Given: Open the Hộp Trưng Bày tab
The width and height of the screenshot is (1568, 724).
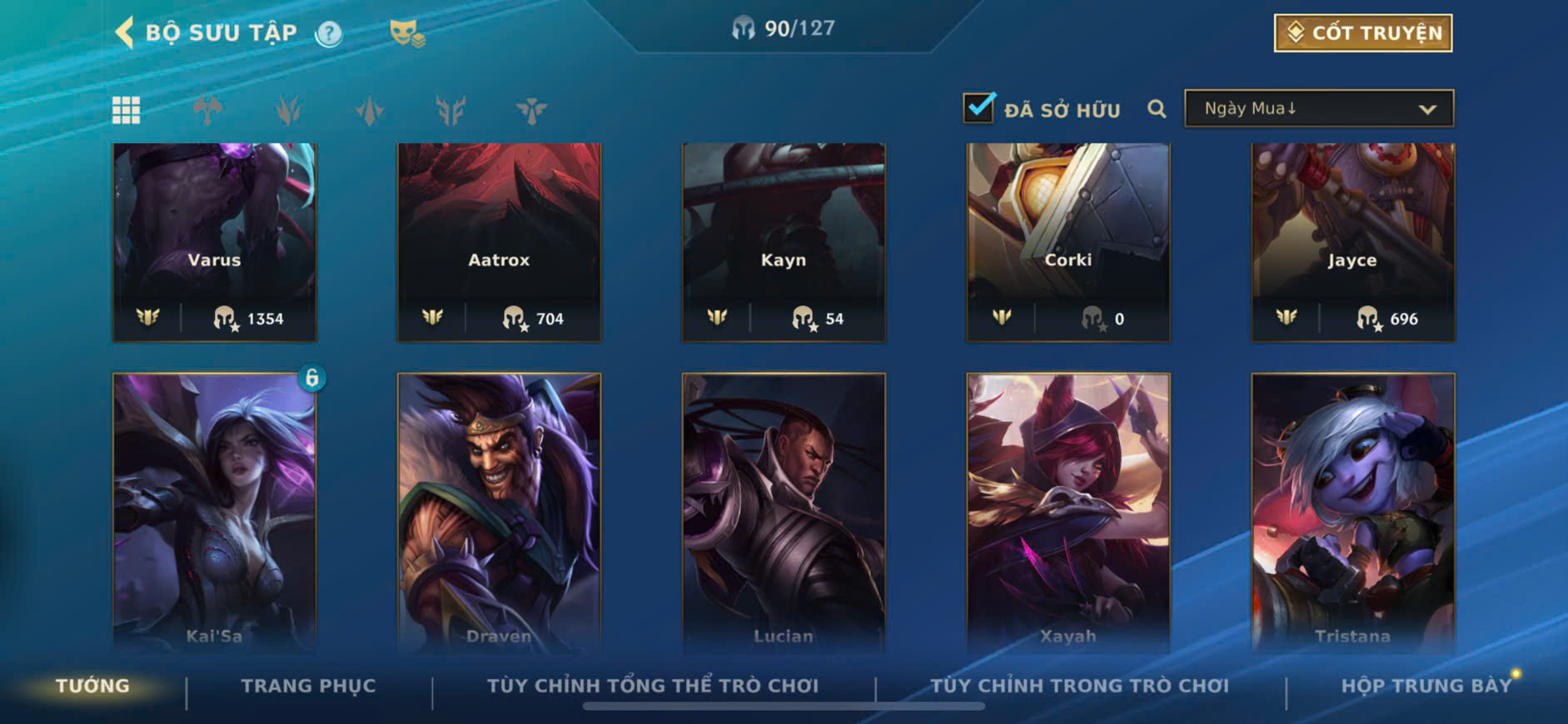Looking at the screenshot, I should point(1426,686).
